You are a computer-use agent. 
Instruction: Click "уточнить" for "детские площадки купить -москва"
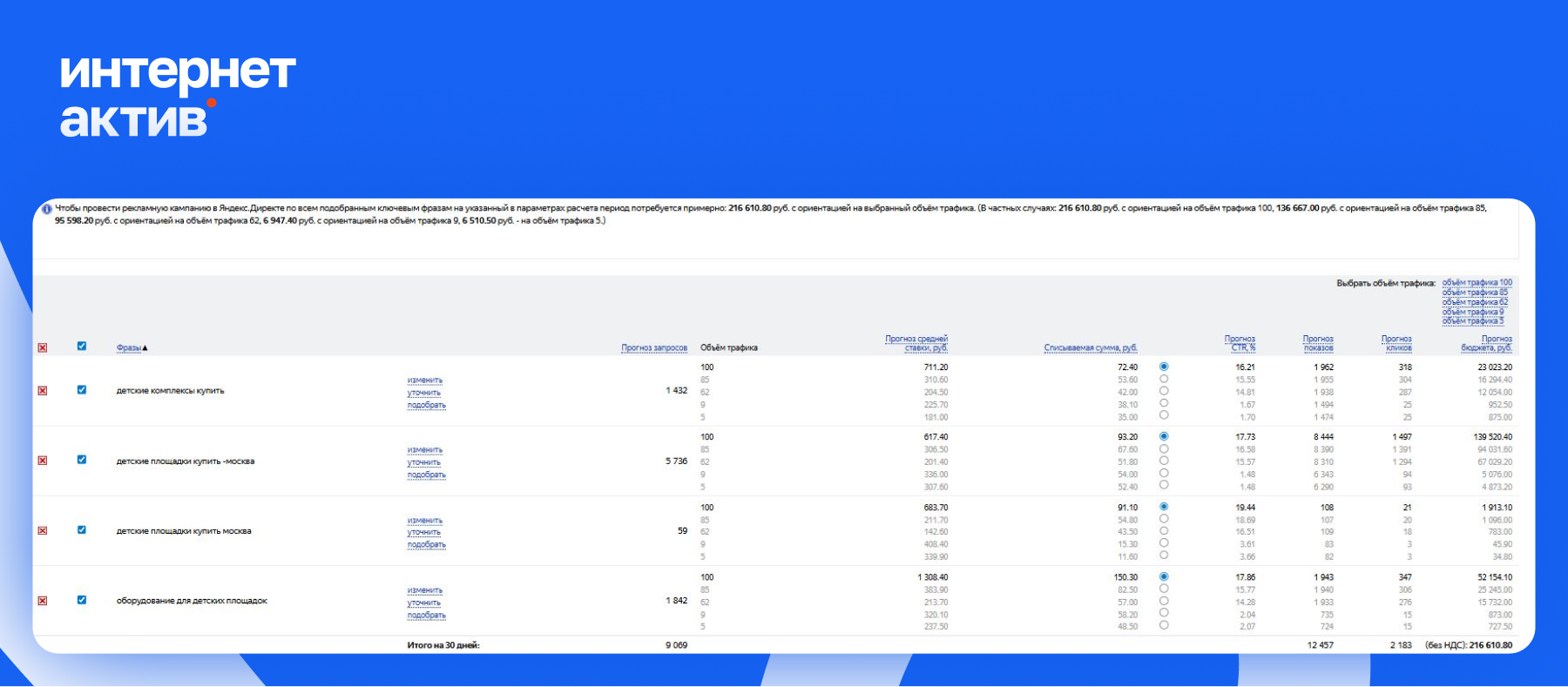pos(424,462)
